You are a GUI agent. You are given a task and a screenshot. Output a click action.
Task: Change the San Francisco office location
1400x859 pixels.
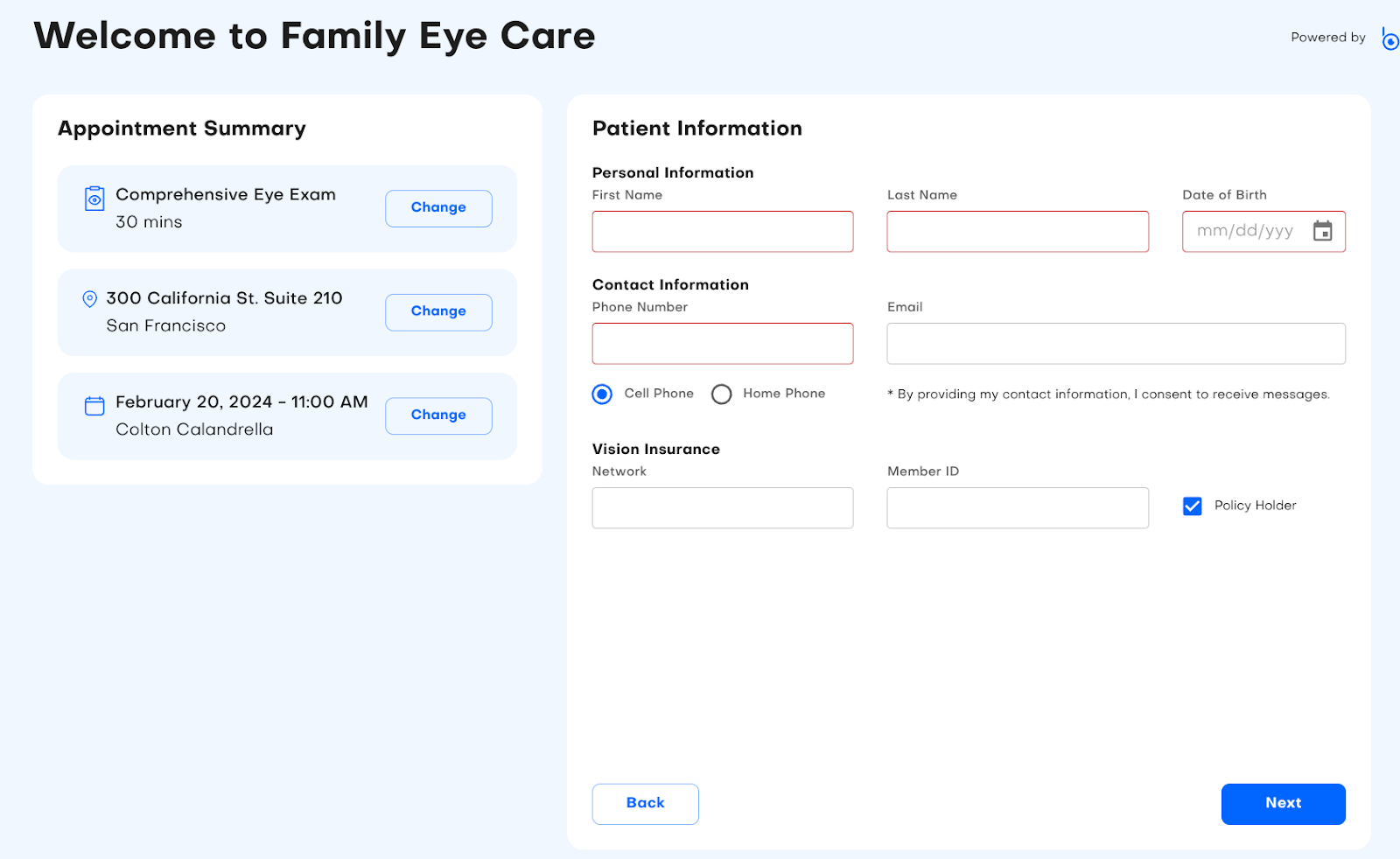437,311
